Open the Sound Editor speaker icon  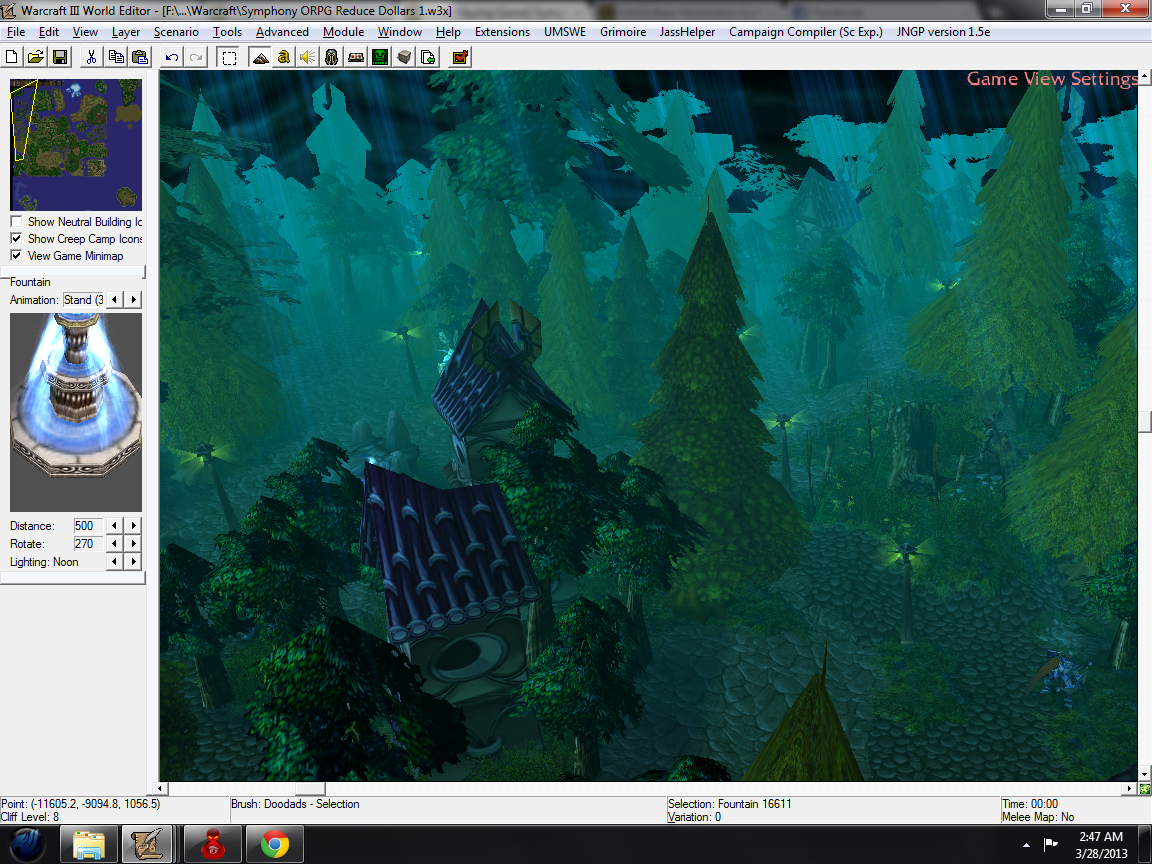308,57
